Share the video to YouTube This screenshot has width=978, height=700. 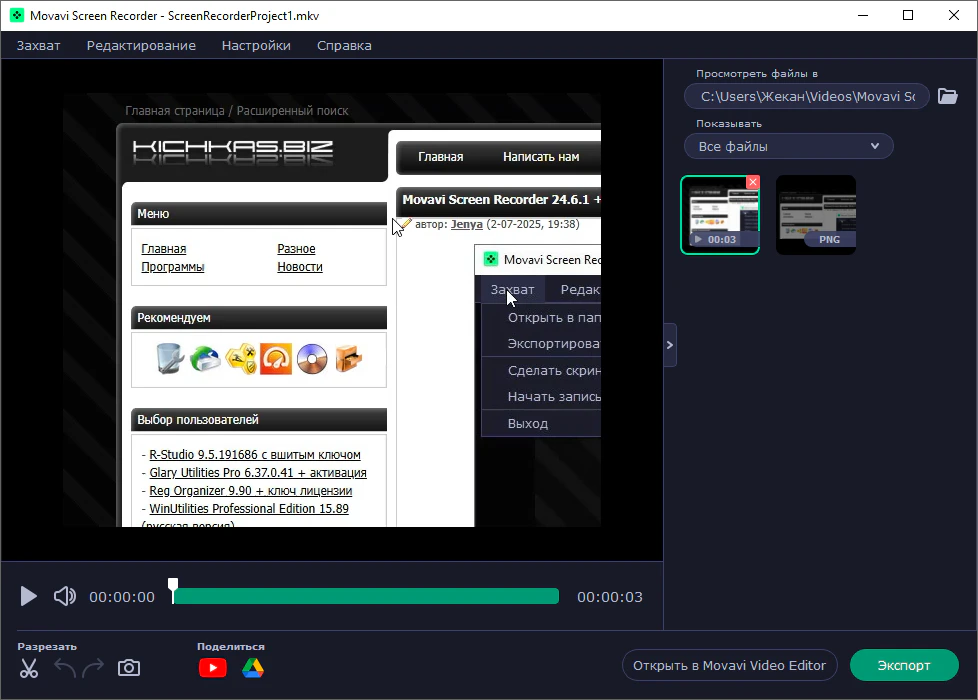point(213,668)
